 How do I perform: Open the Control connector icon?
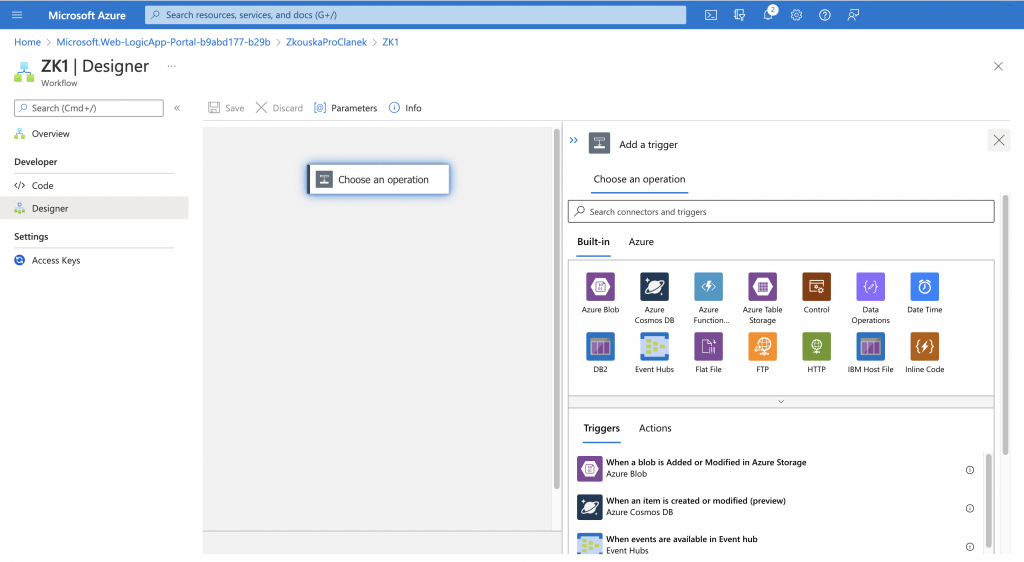coord(816,287)
